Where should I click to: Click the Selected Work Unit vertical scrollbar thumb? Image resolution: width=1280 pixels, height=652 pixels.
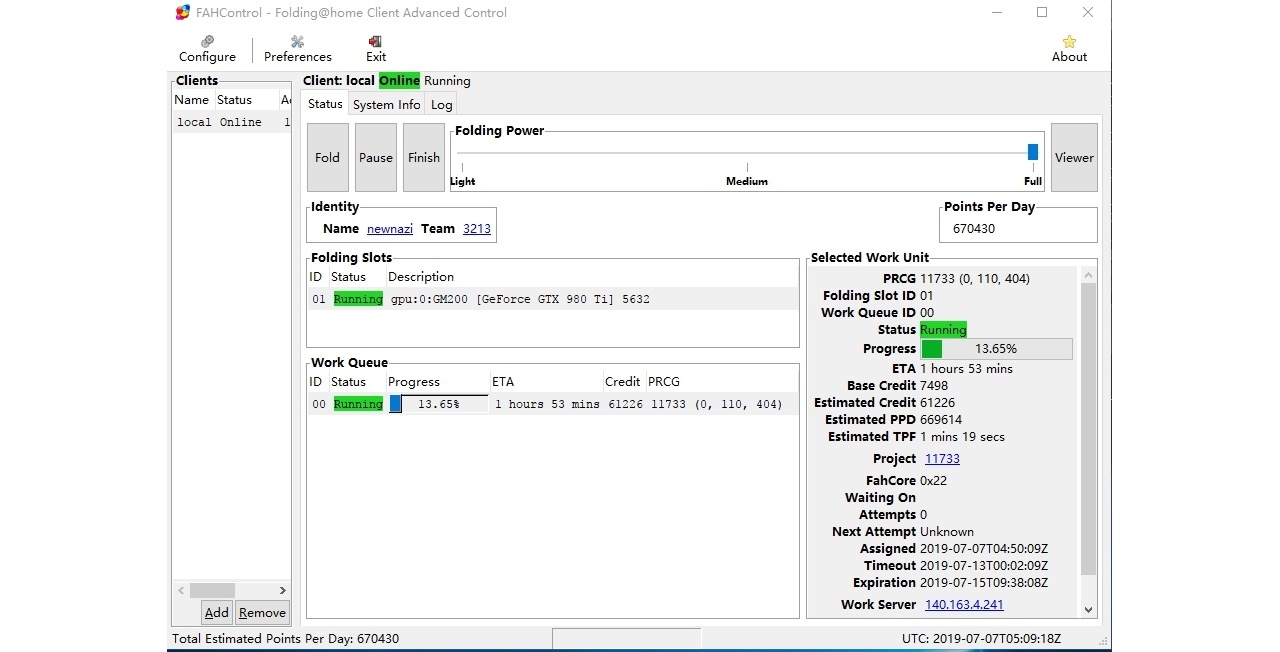(x=1089, y=429)
